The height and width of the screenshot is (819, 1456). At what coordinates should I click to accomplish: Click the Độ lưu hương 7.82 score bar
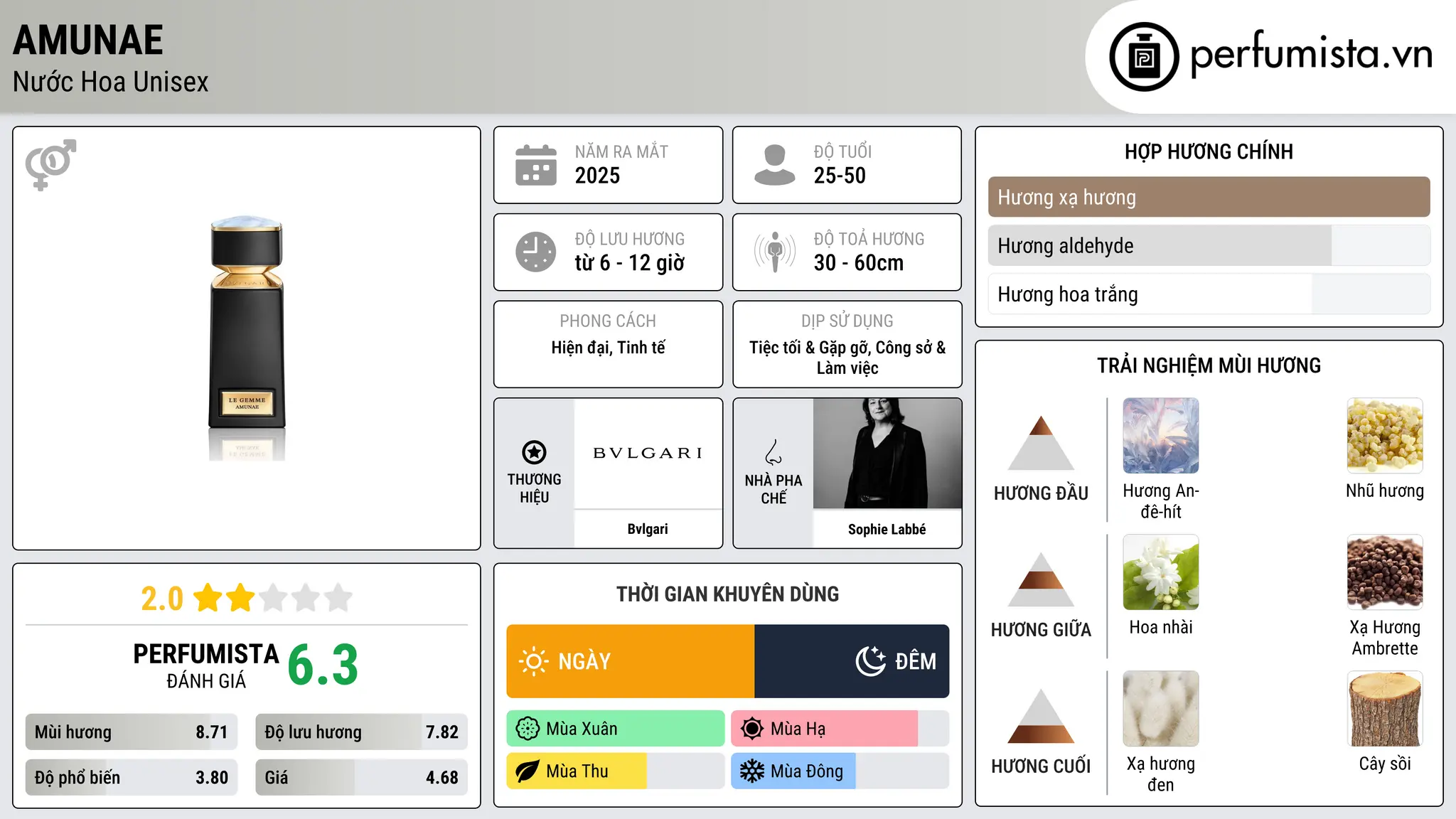click(x=361, y=732)
